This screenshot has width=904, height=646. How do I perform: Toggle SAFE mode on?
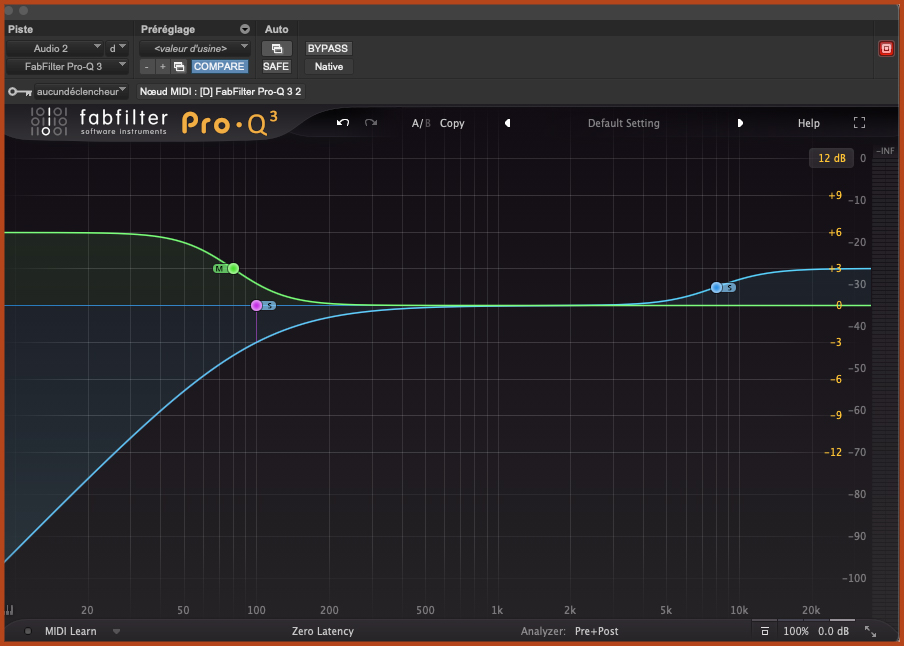pos(275,66)
